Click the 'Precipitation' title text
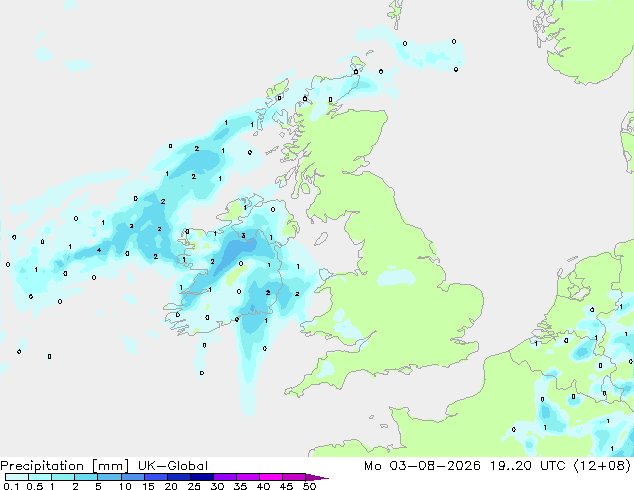634x490 pixels. click(x=42, y=466)
